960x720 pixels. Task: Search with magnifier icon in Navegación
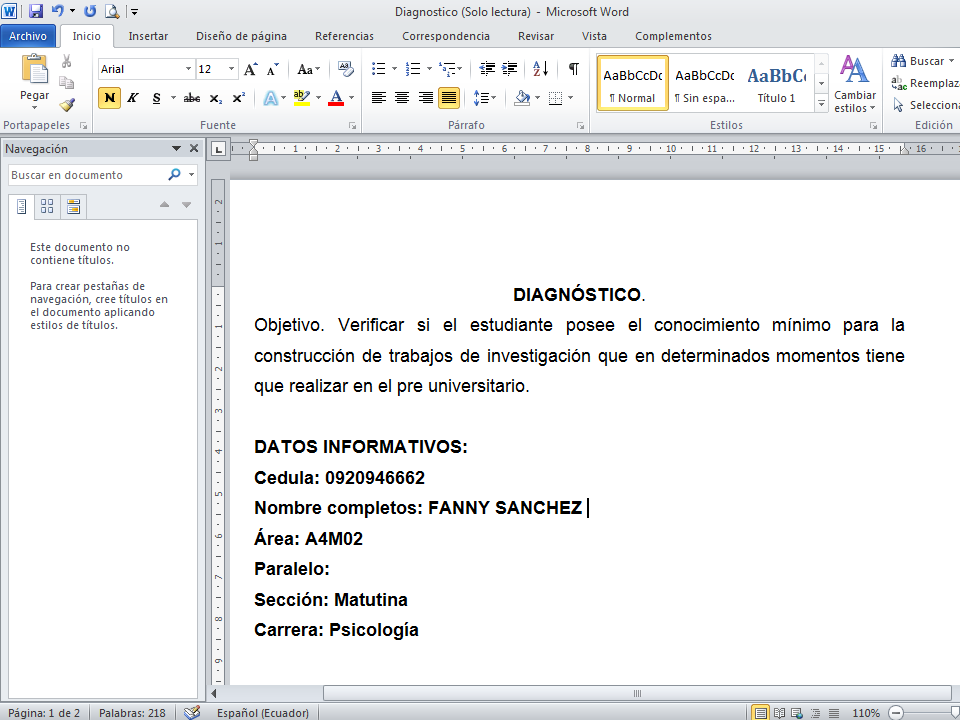click(174, 174)
